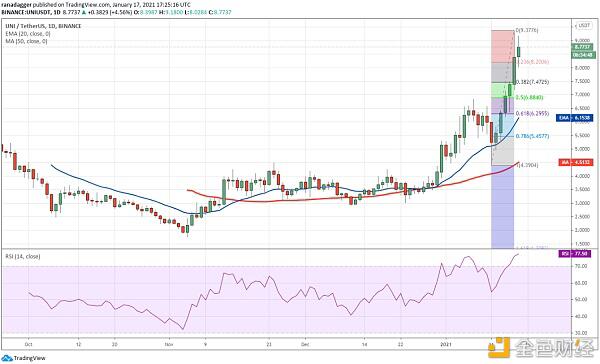Click the 2.0000 price axis tick
Viewport: 600px width, 364px height.
pyautogui.click(x=582, y=230)
